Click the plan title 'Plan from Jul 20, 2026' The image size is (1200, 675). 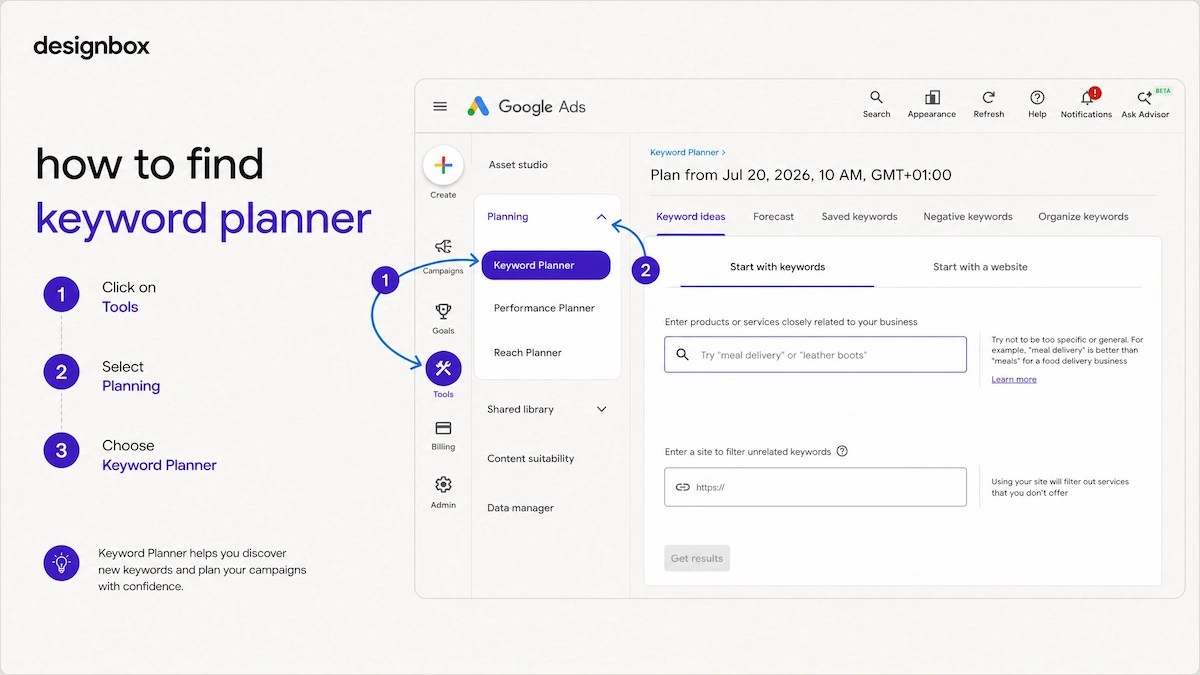pyautogui.click(x=801, y=175)
